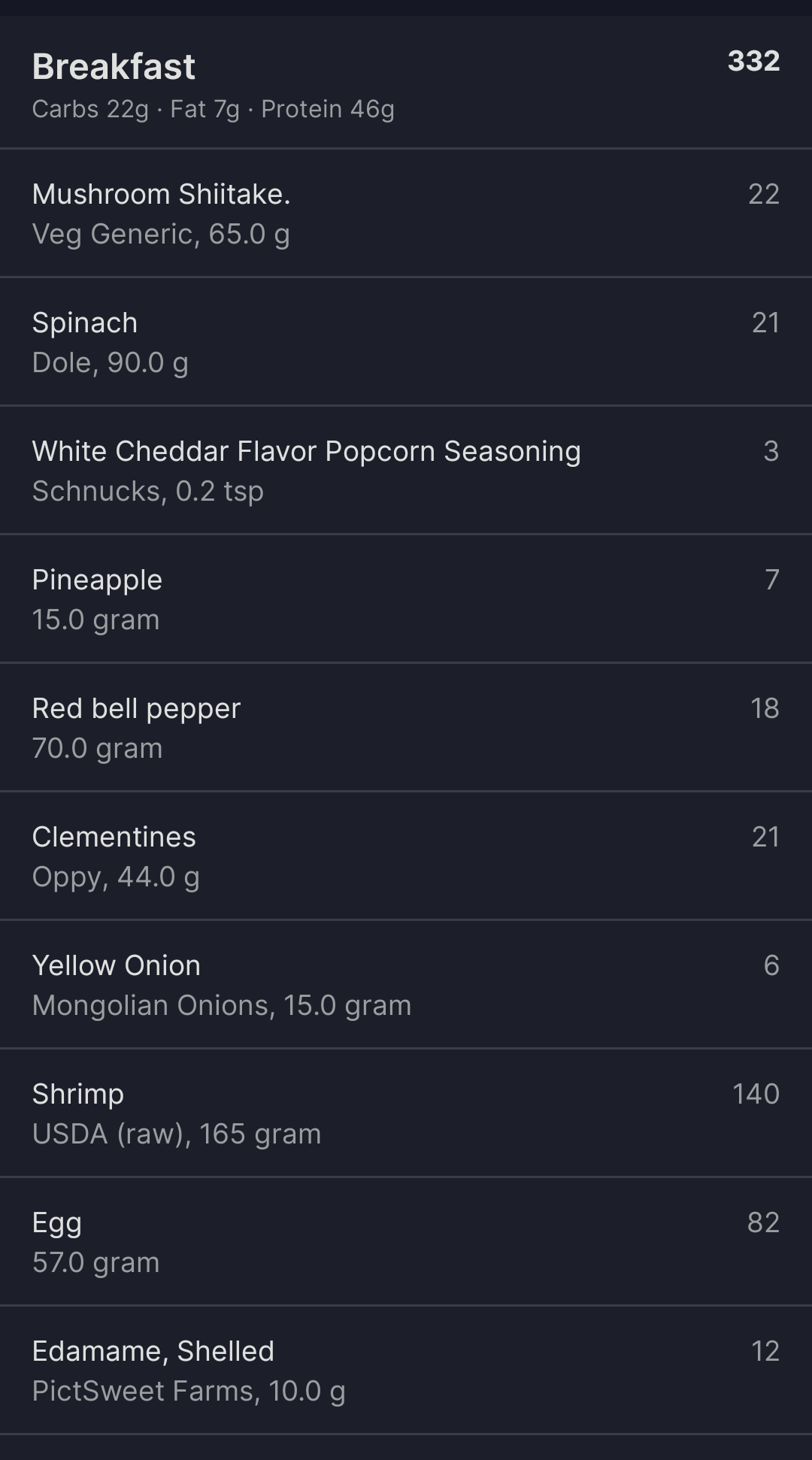Select the Carbs, Fat, Protein macros summary
This screenshot has height=1460, width=812.
[x=213, y=109]
